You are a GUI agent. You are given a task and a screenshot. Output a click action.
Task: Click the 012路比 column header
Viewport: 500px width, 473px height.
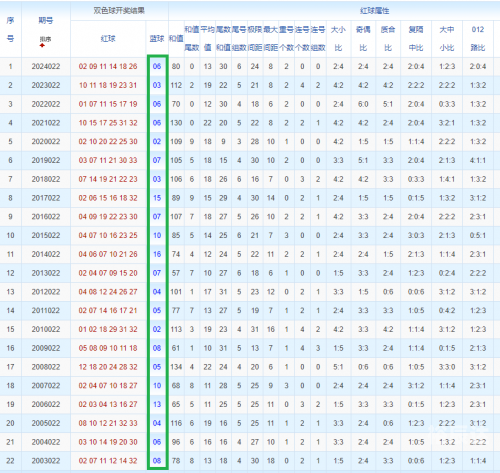point(478,39)
